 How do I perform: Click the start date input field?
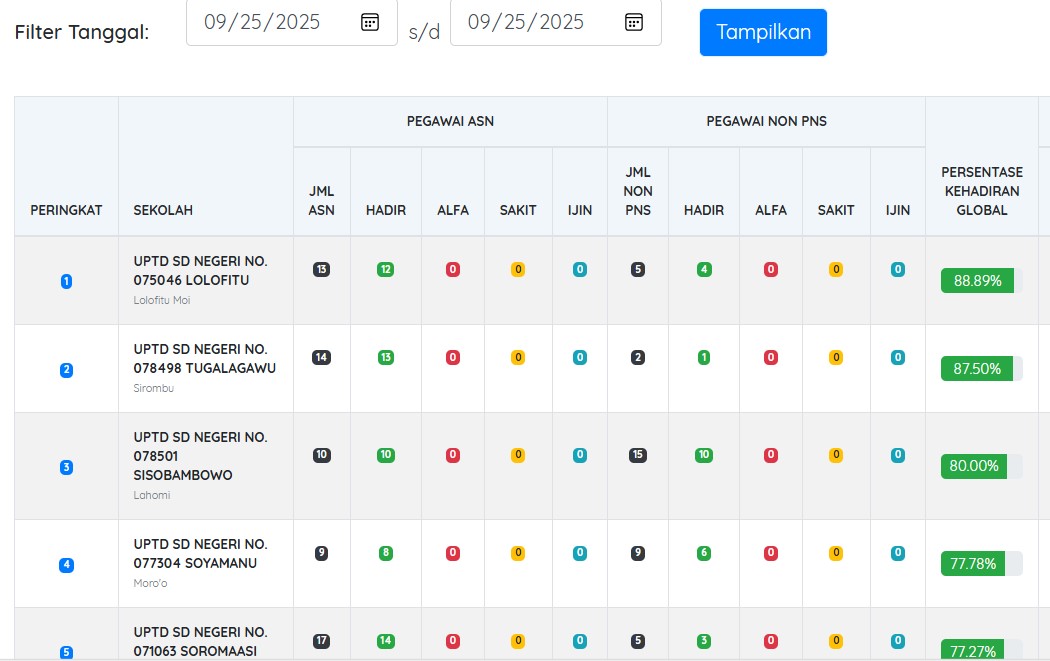(x=270, y=22)
